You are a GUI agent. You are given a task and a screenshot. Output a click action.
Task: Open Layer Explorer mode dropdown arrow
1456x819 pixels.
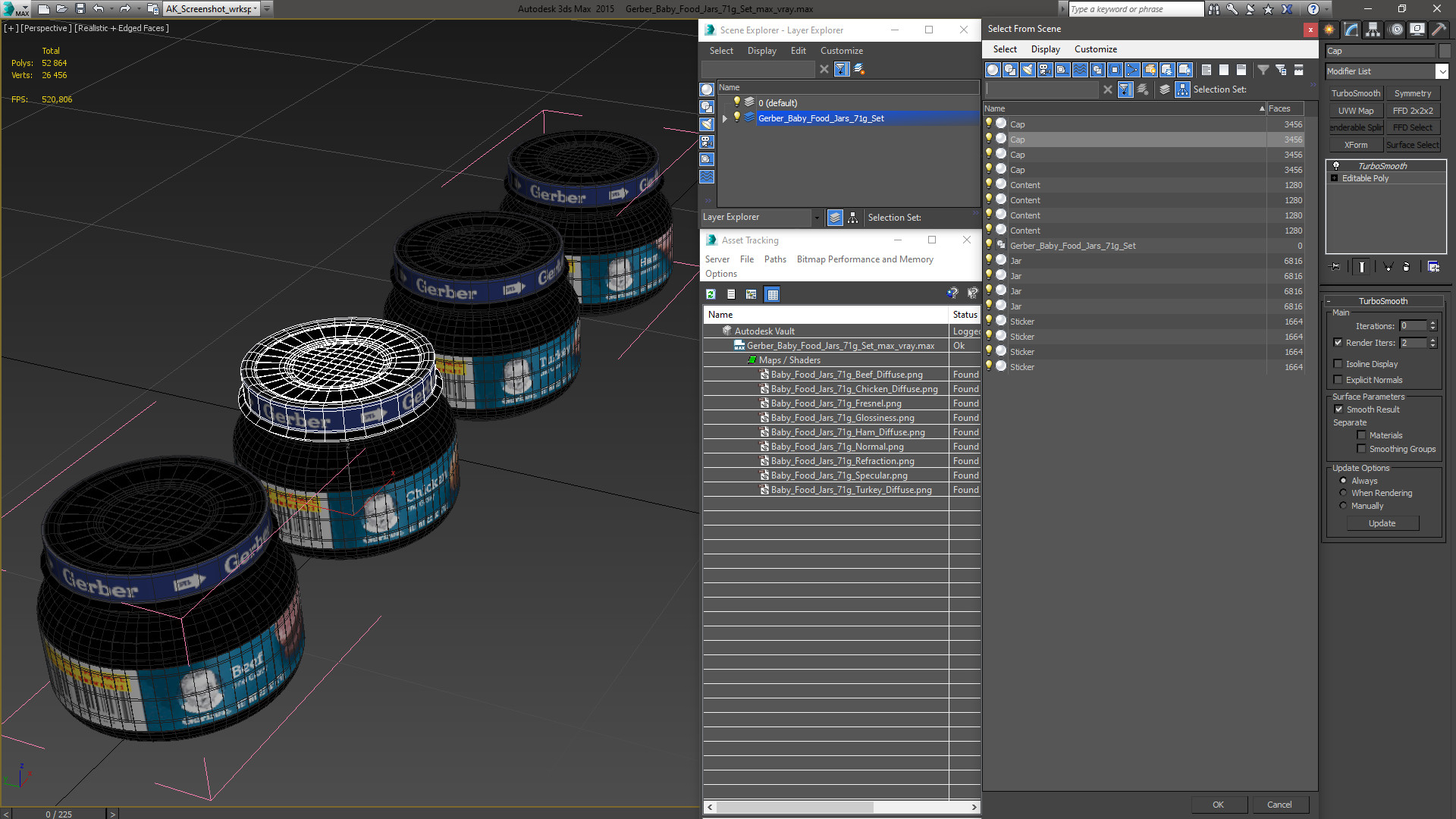tap(817, 218)
